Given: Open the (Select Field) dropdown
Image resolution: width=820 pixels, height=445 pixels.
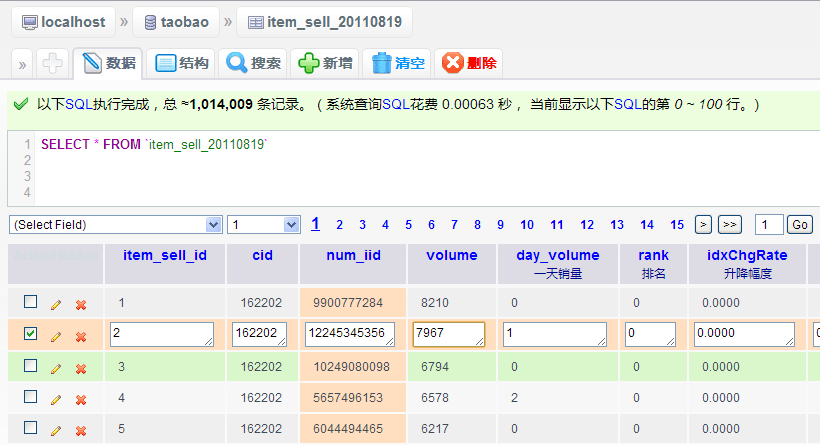Looking at the screenshot, I should click(x=115, y=224).
